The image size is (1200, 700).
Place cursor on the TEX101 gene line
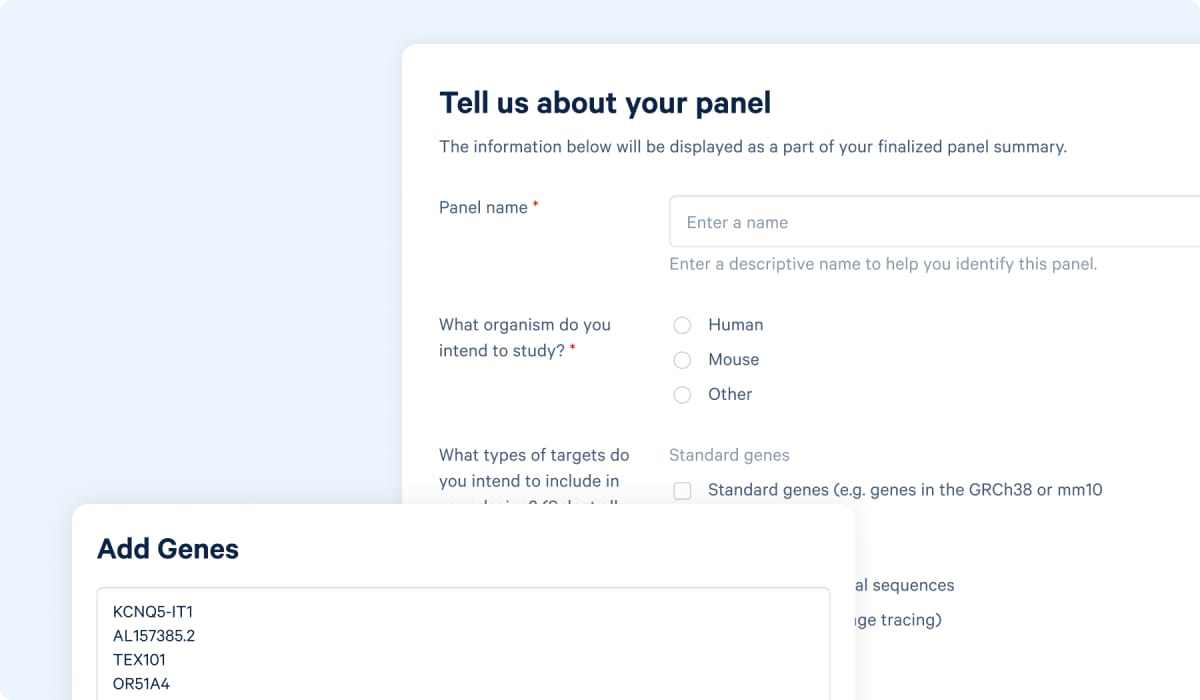tap(139, 660)
